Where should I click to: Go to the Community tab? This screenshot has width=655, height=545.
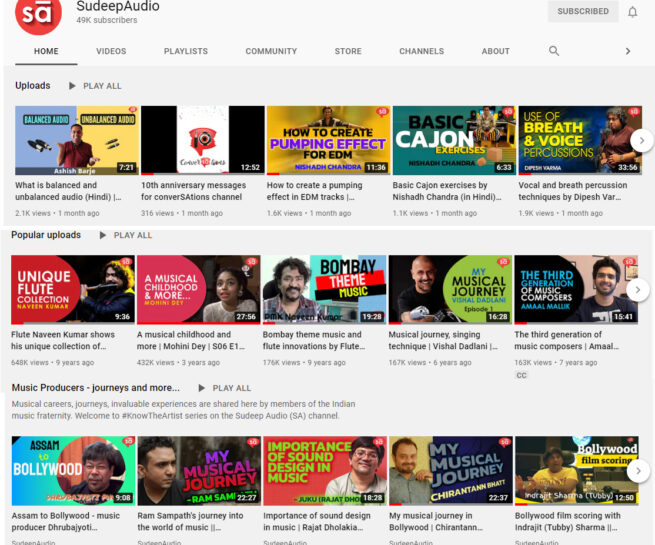271,51
